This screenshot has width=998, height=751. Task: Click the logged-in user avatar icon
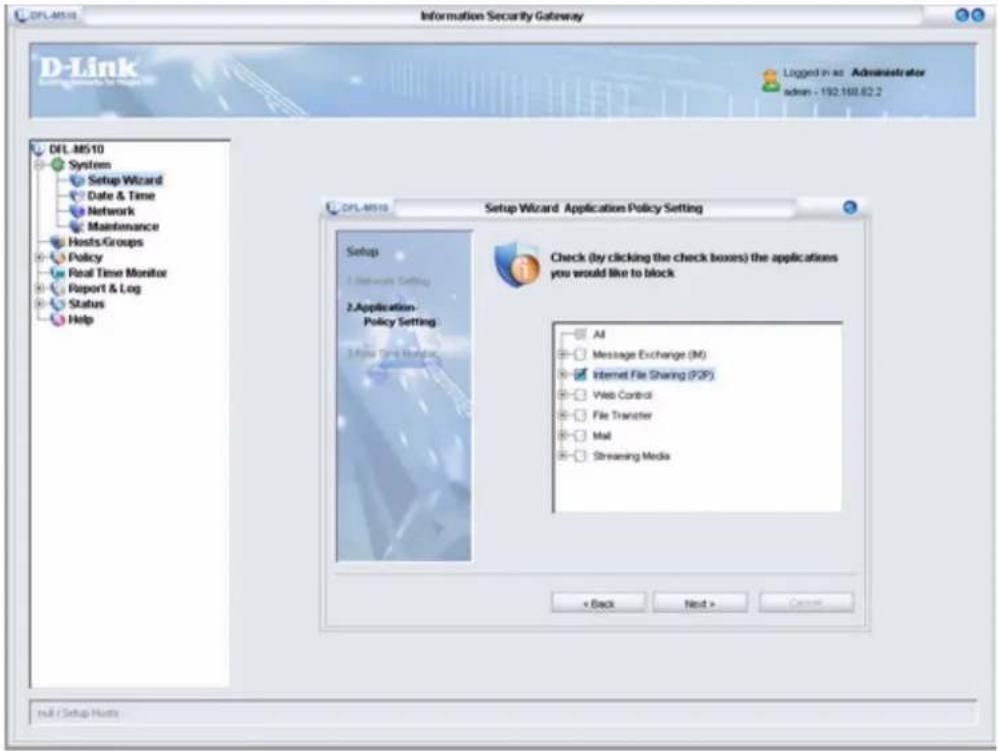coord(770,81)
